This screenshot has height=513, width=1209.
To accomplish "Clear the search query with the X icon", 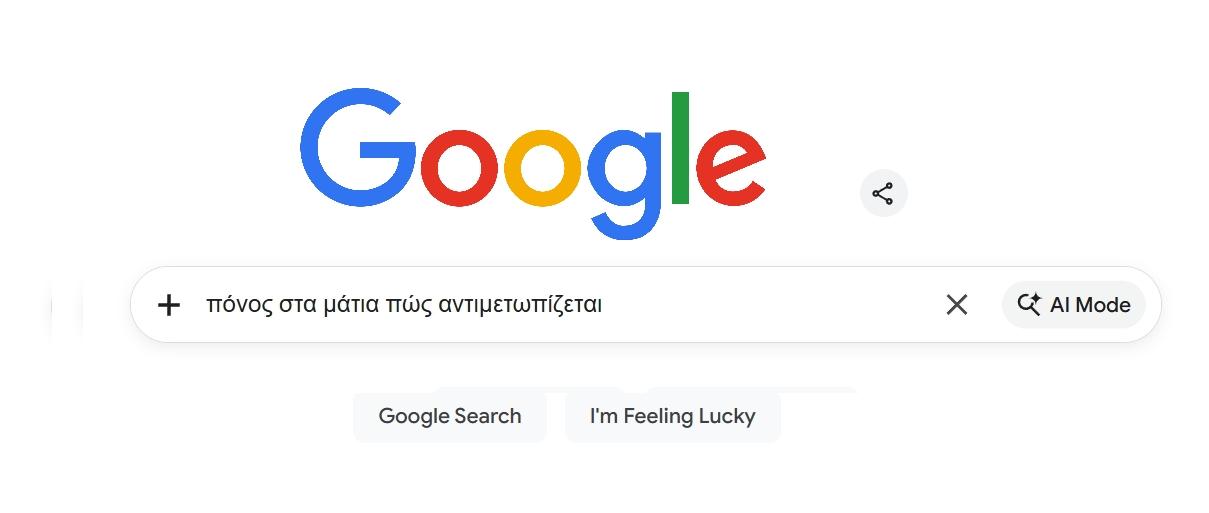I will [957, 305].
